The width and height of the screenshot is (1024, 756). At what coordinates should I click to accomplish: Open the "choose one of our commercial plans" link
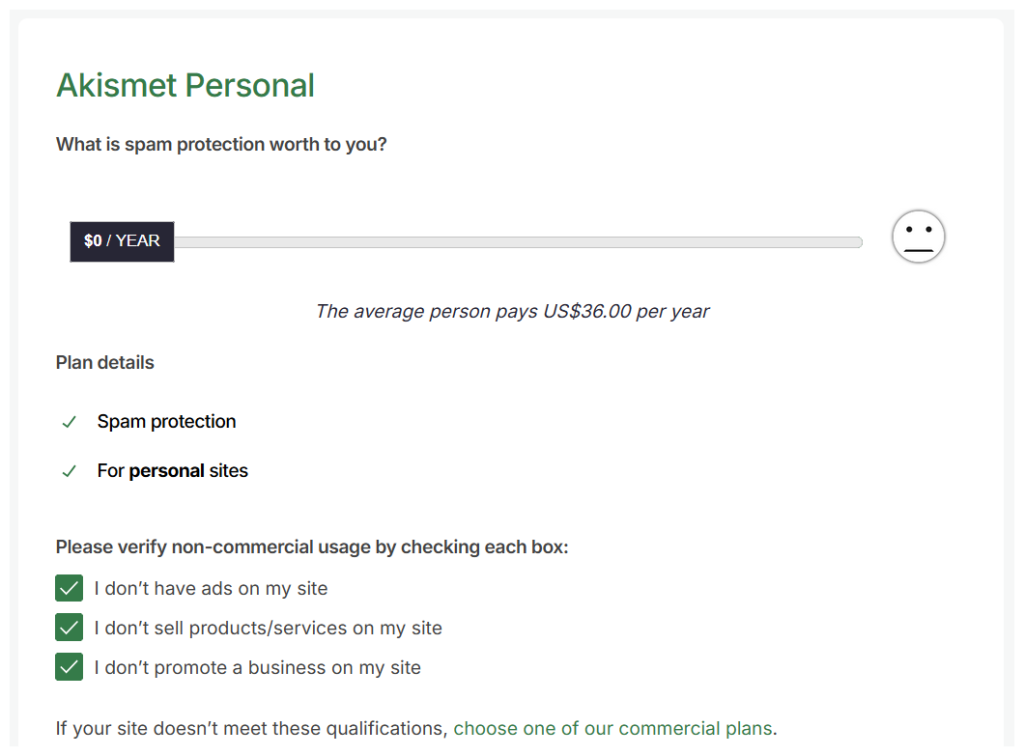click(613, 728)
